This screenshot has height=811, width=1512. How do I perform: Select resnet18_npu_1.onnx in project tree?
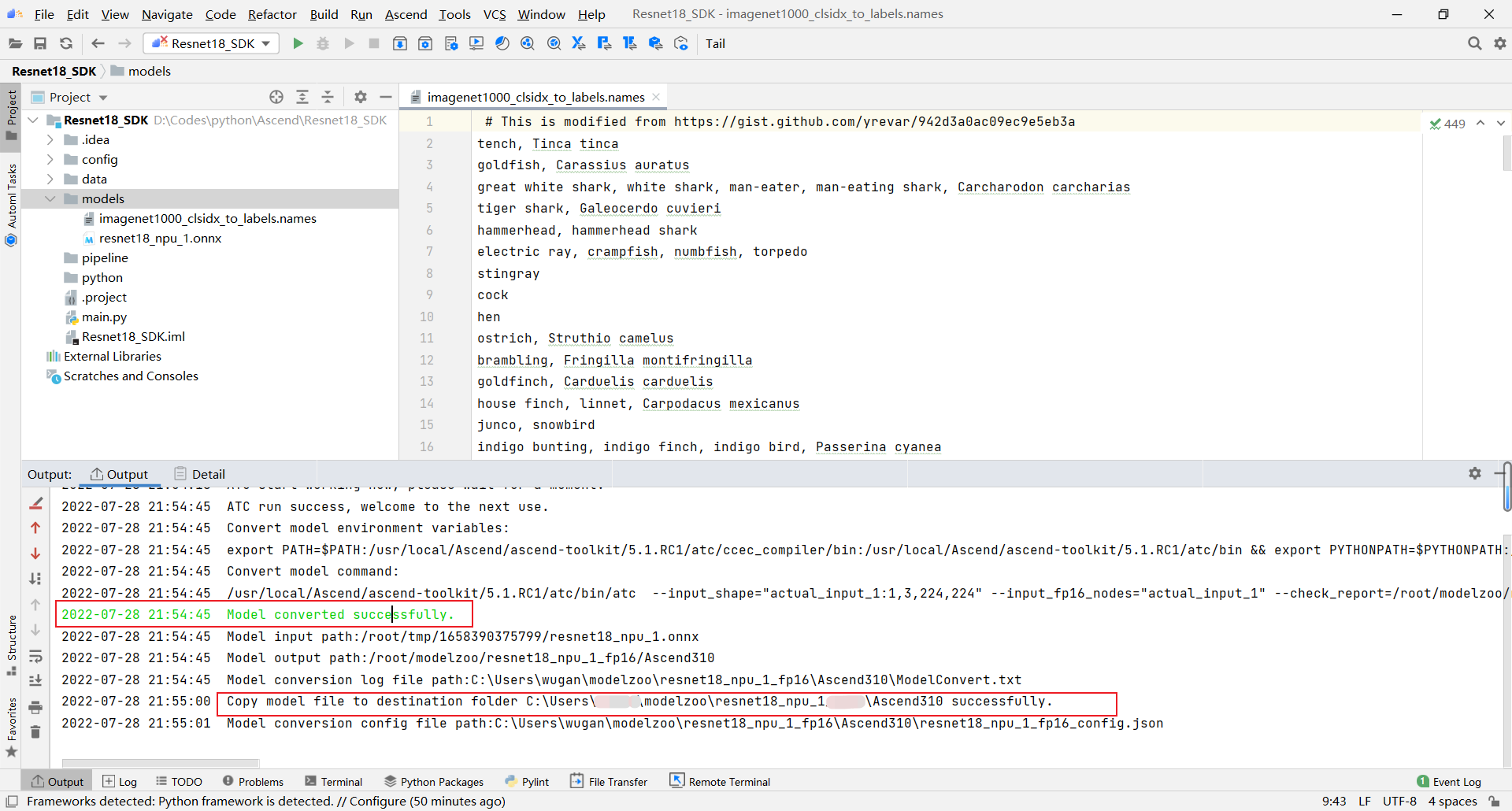click(x=160, y=238)
